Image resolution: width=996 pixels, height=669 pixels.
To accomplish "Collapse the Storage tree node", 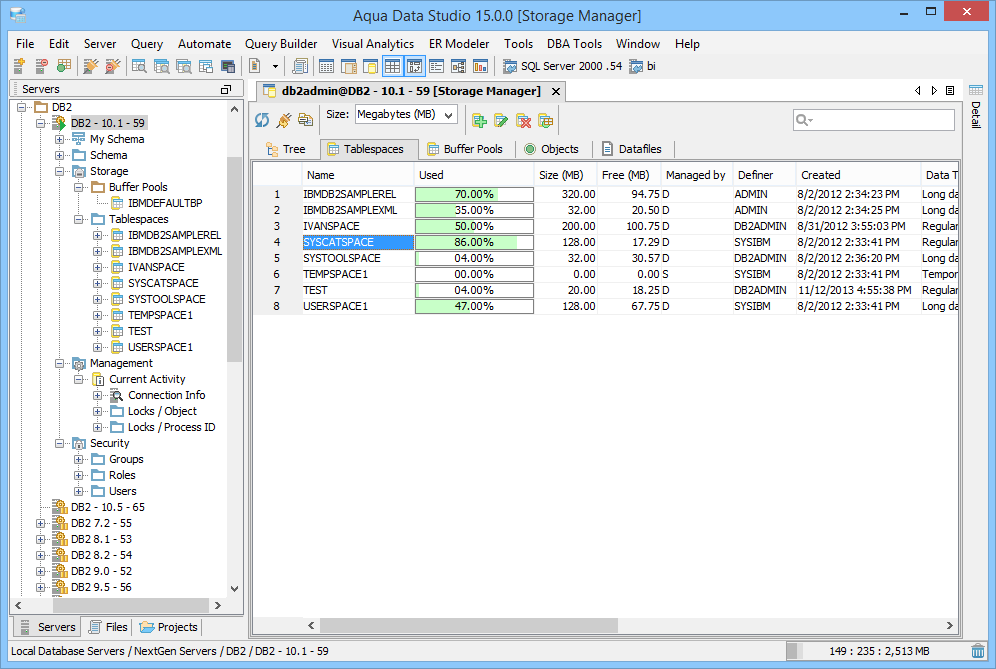I will coord(59,172).
